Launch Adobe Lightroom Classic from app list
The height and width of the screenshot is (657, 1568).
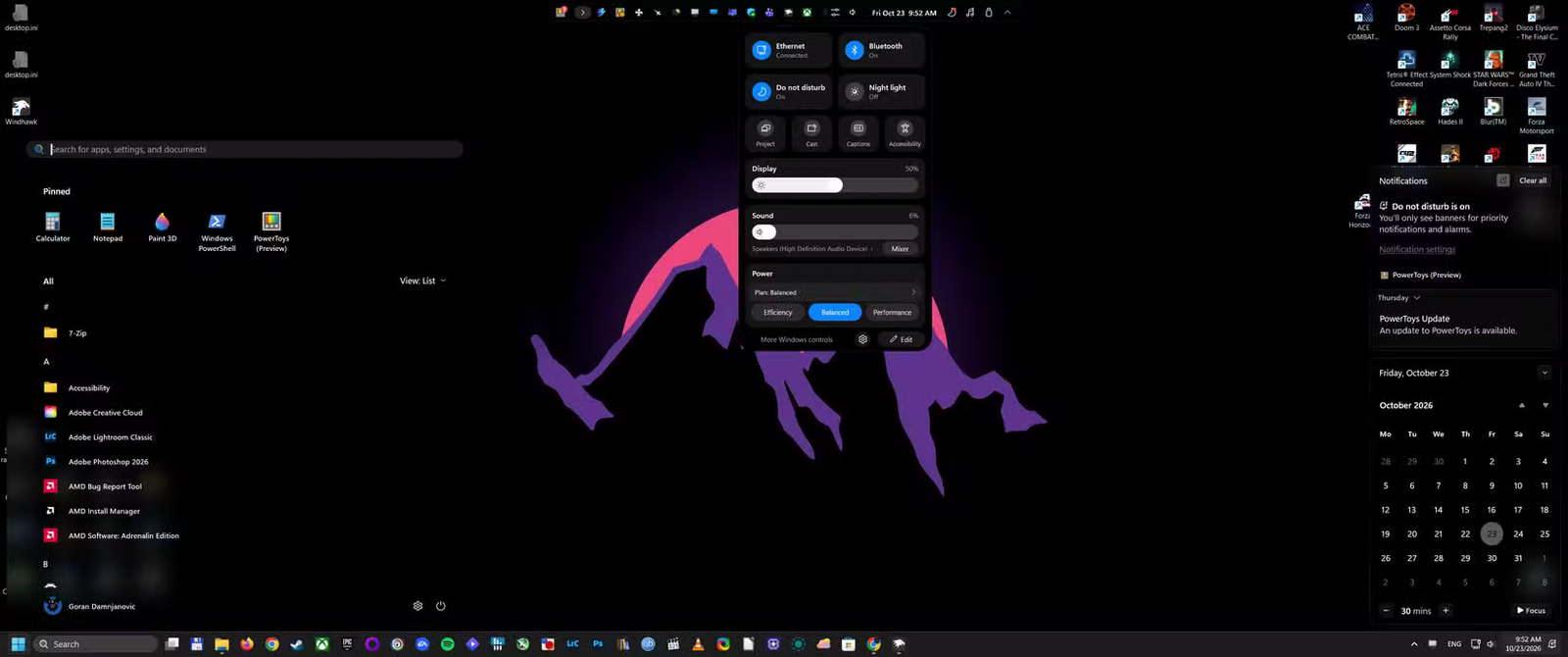tap(99, 437)
